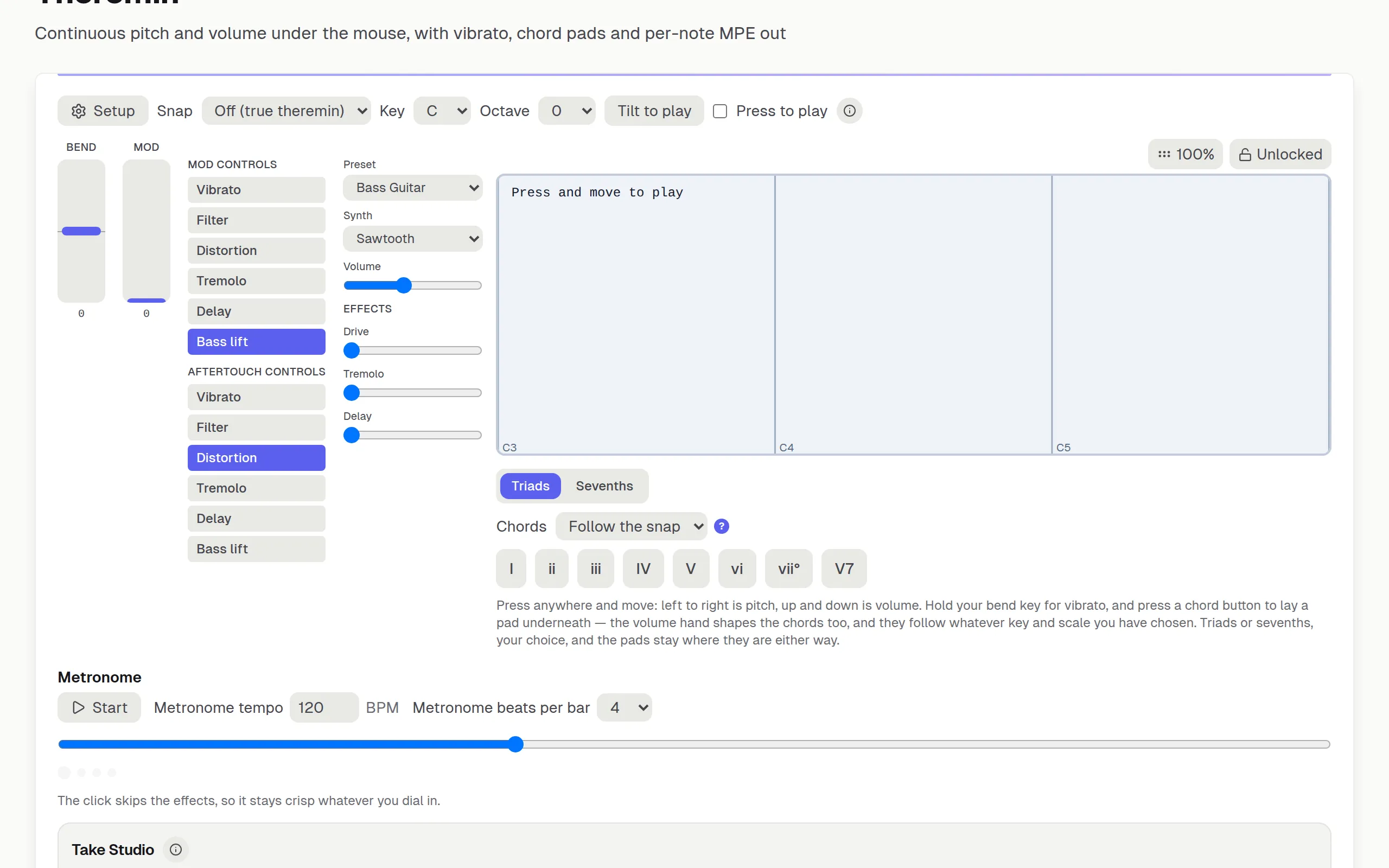
Task: Open the Bass Guitar preset dropdown
Action: click(413, 188)
